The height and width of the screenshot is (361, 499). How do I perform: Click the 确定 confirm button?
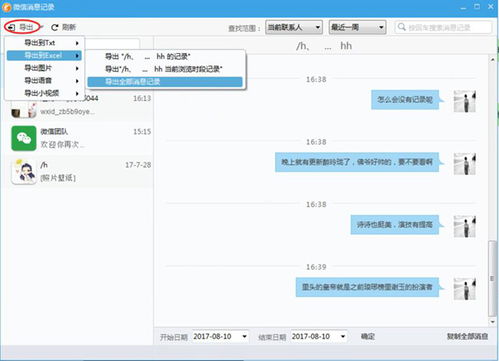[368, 336]
